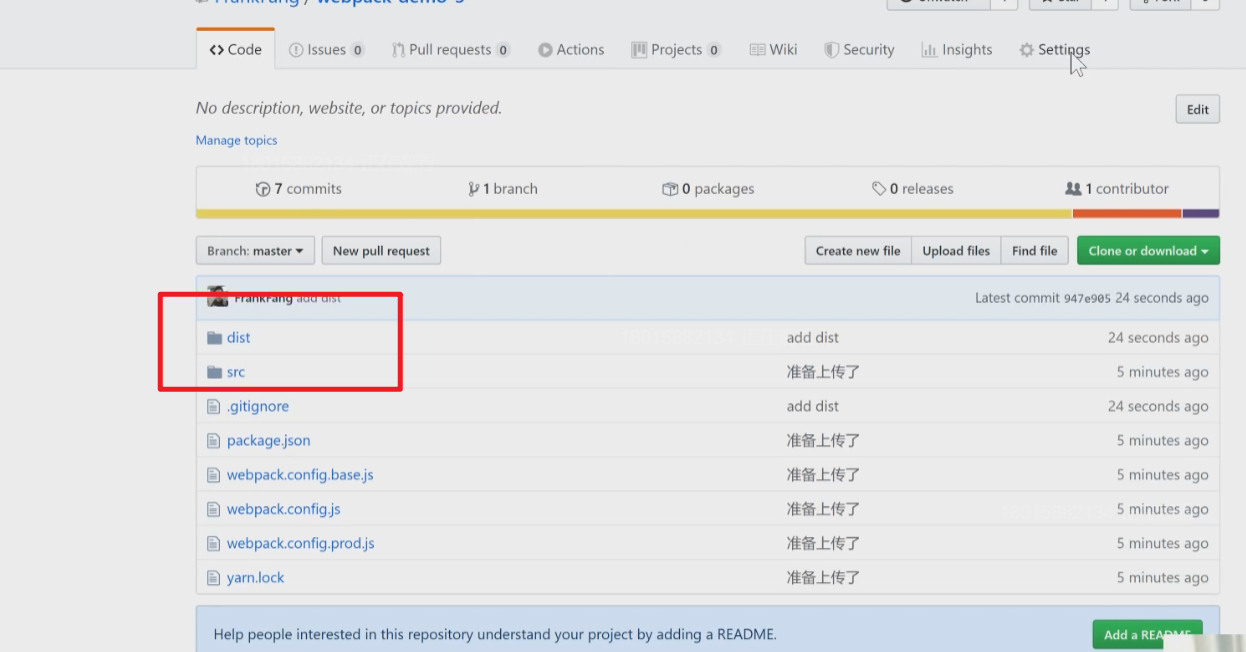View the 1 contributor link
Screen dimensions: 1246x652
click(x=1117, y=189)
